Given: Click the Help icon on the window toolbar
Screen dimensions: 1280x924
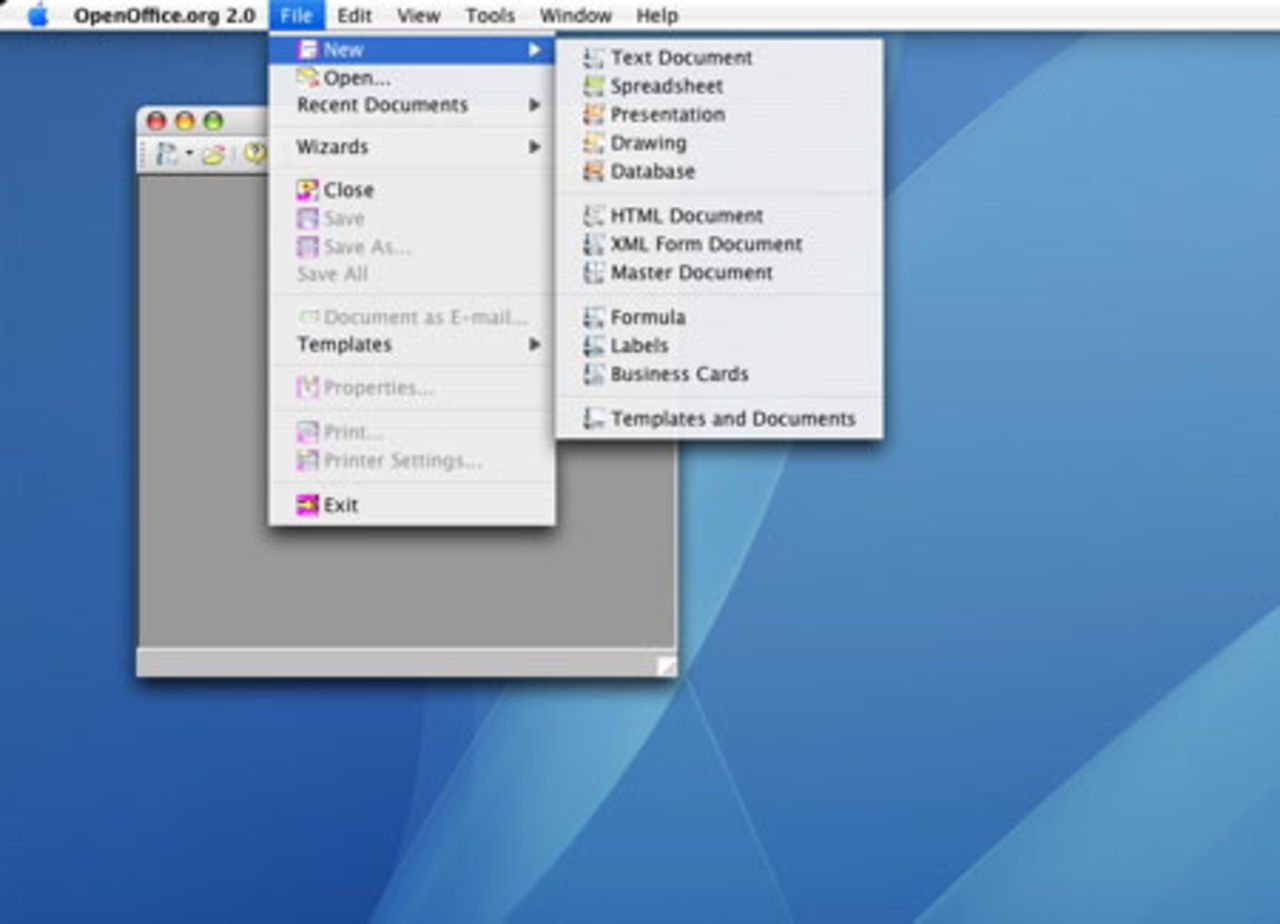Looking at the screenshot, I should tap(255, 152).
